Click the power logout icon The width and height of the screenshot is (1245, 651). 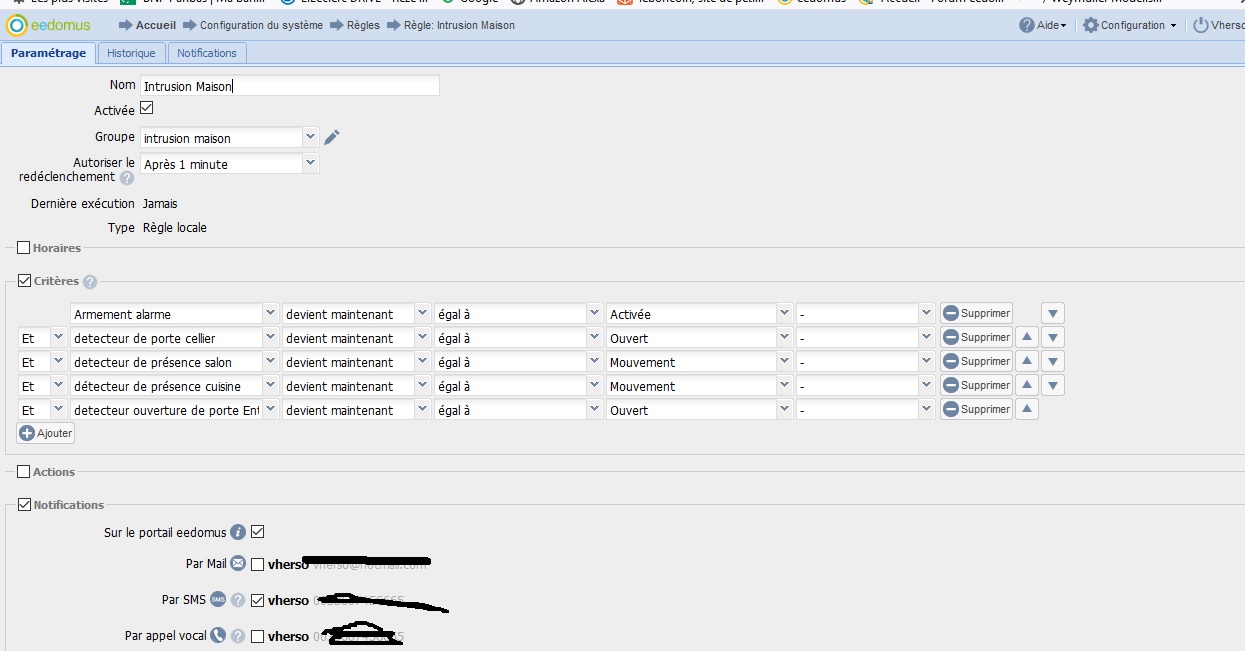point(1201,25)
